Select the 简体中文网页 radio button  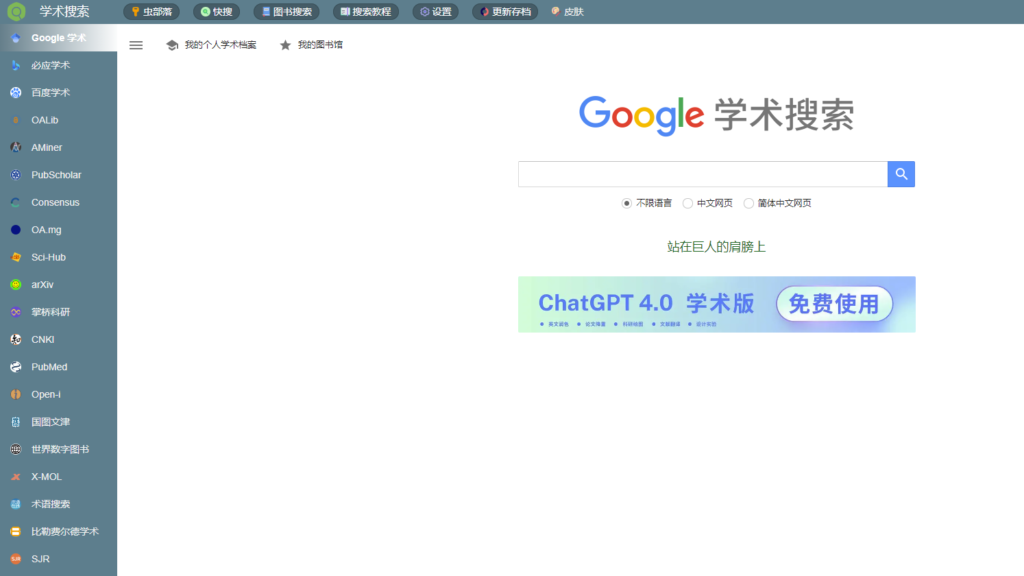[x=748, y=203]
